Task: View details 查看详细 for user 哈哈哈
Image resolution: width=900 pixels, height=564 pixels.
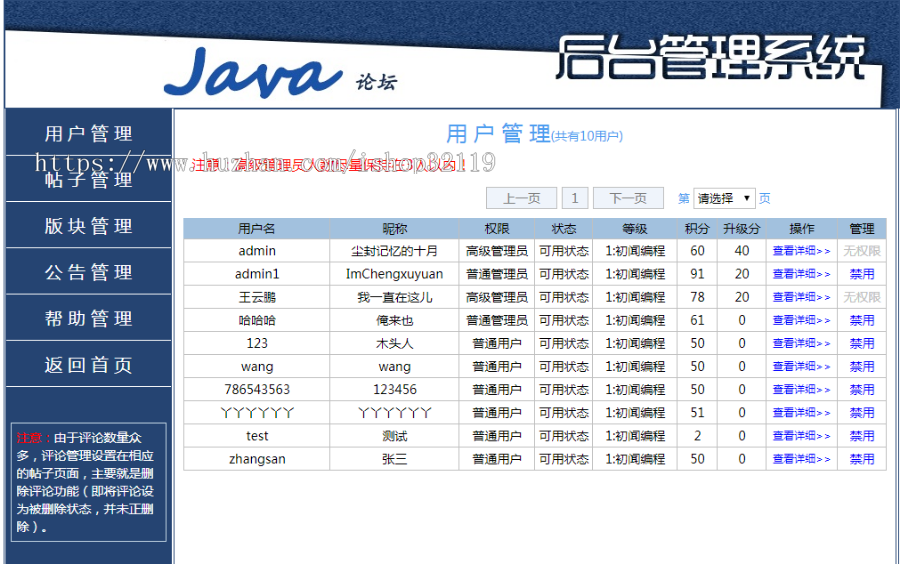Action: point(801,320)
